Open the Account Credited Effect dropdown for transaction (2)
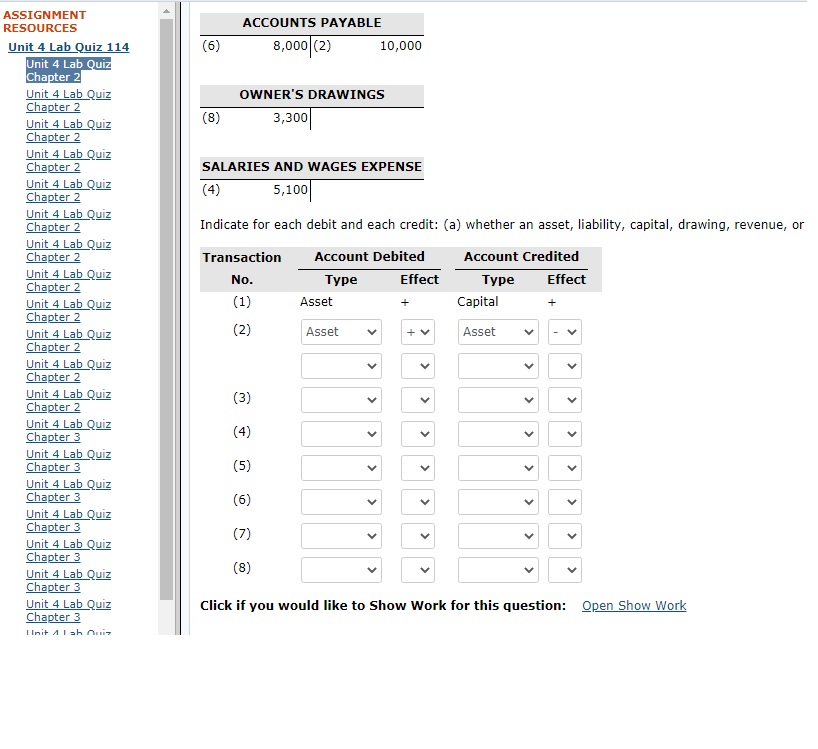 click(564, 331)
